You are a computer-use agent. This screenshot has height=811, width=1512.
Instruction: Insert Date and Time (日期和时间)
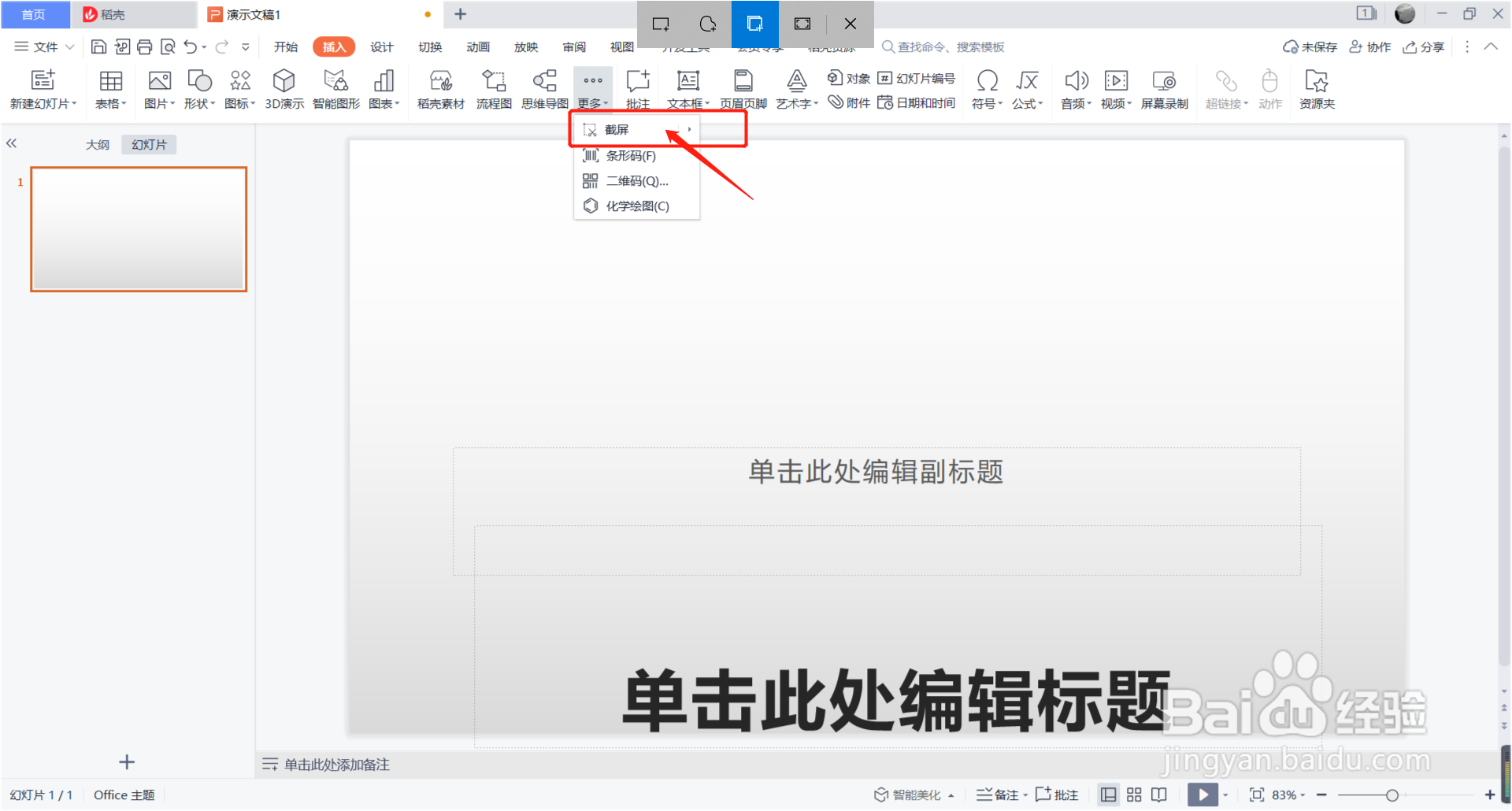point(917,102)
